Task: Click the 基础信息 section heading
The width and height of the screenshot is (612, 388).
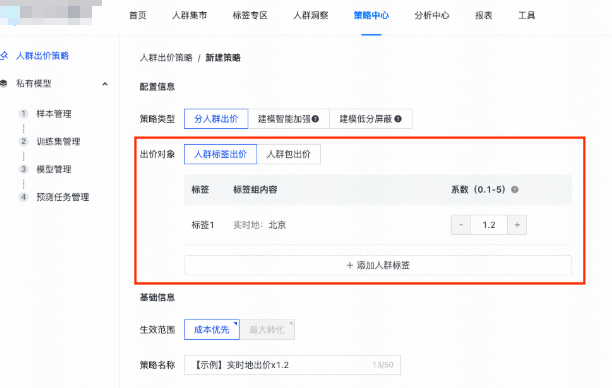Action: pyautogui.click(x=157, y=297)
